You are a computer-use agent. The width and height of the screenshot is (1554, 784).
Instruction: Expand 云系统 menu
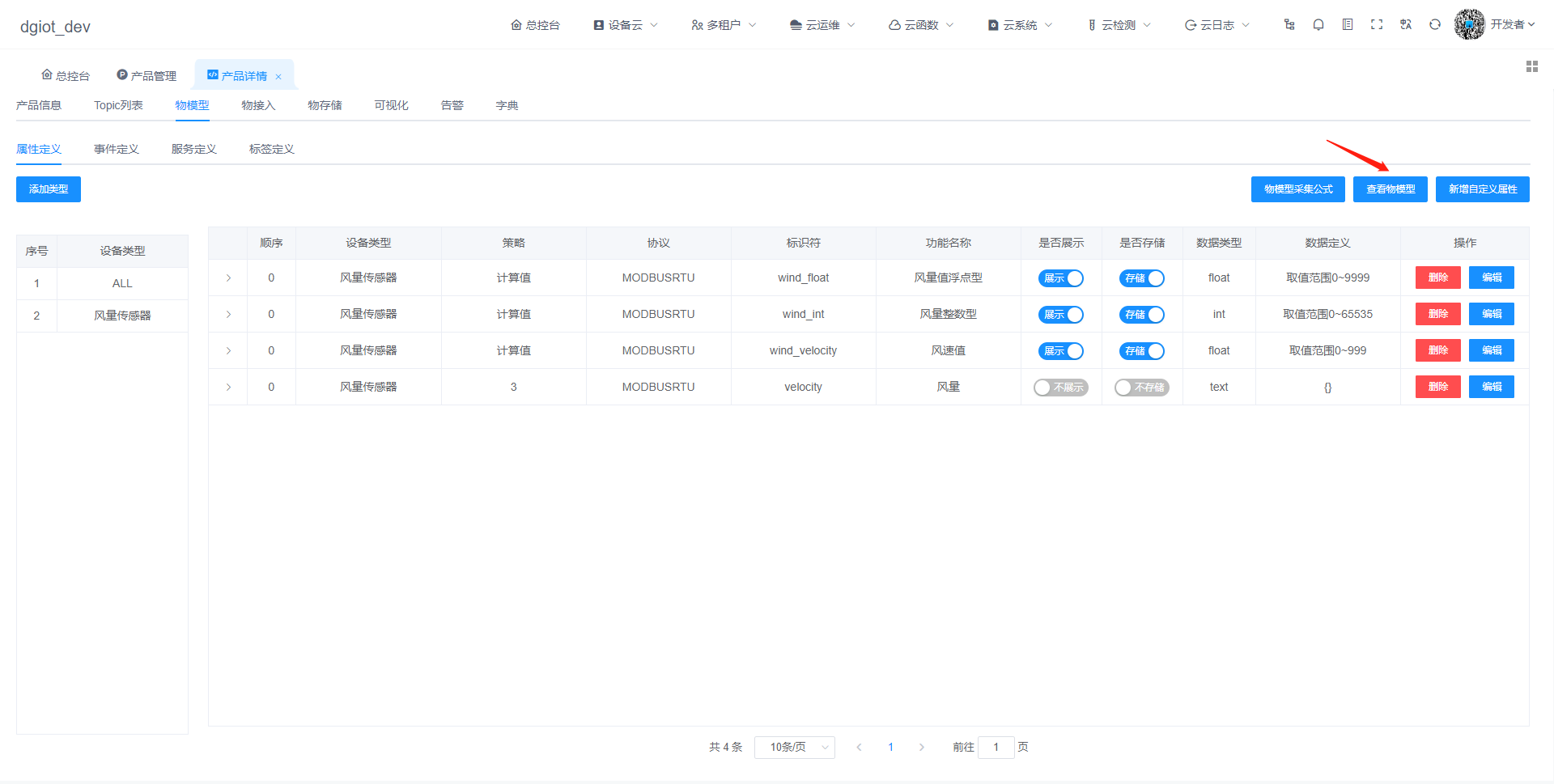click(1021, 25)
